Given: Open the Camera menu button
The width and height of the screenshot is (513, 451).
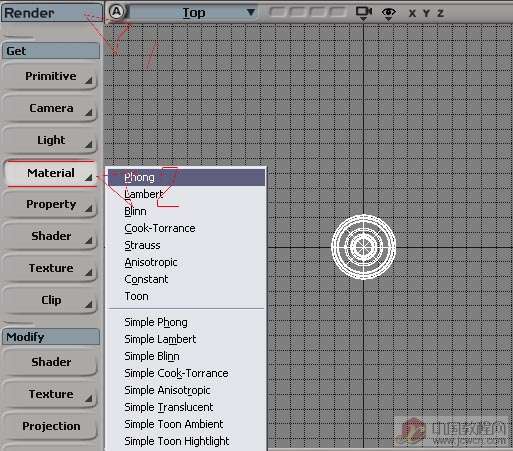Looking at the screenshot, I should point(50,108).
